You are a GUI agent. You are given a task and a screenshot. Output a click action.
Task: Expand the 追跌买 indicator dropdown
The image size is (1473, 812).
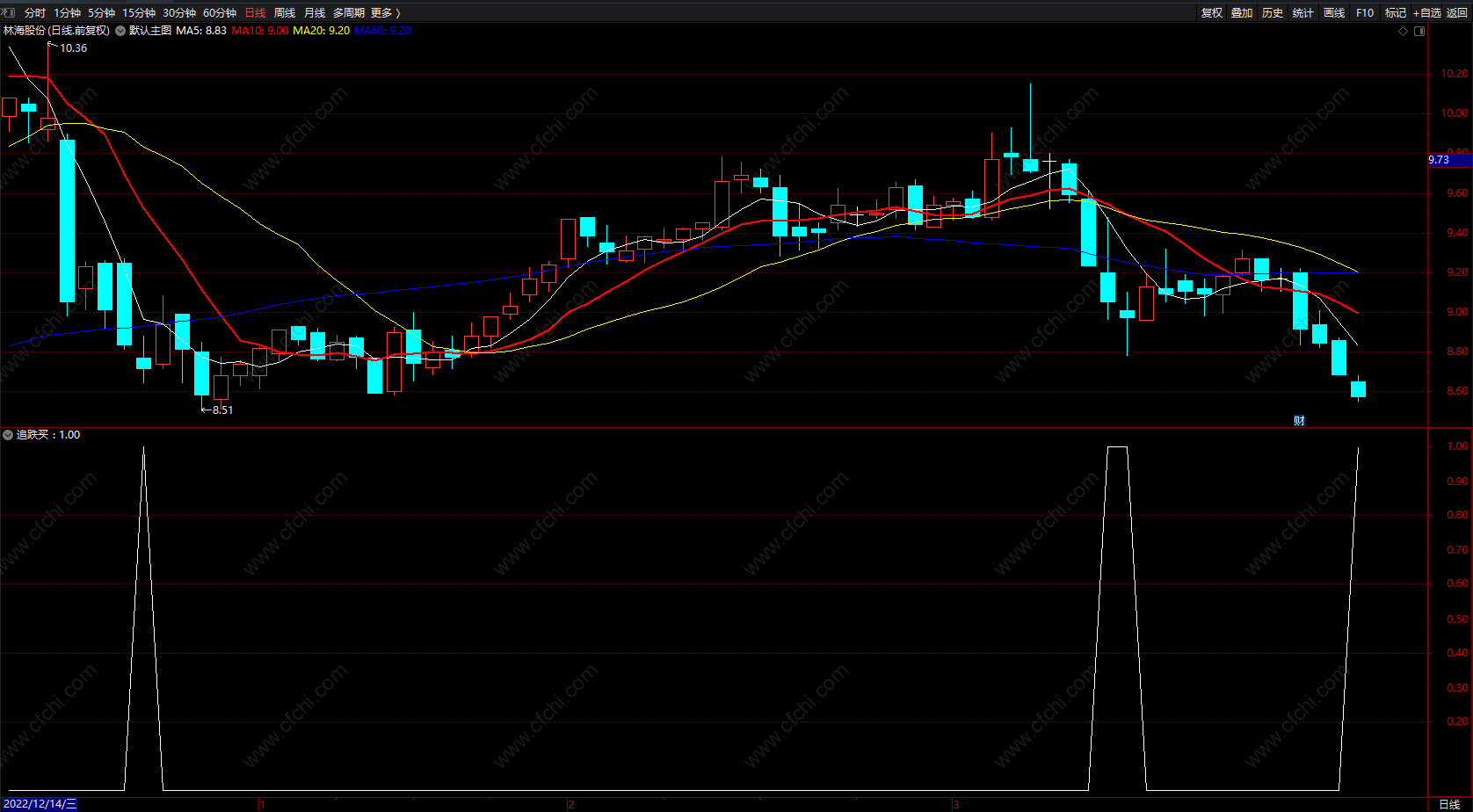8,435
